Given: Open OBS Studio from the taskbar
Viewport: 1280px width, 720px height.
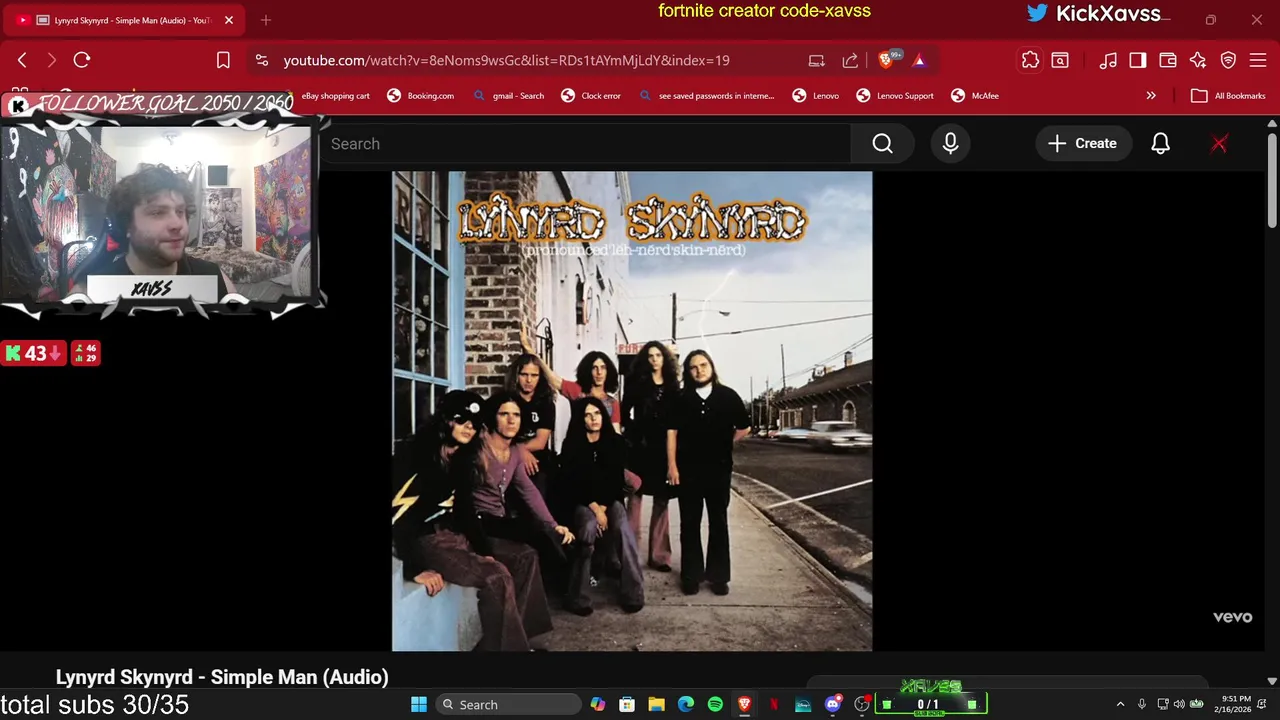Looking at the screenshot, I should pyautogui.click(x=862, y=705).
